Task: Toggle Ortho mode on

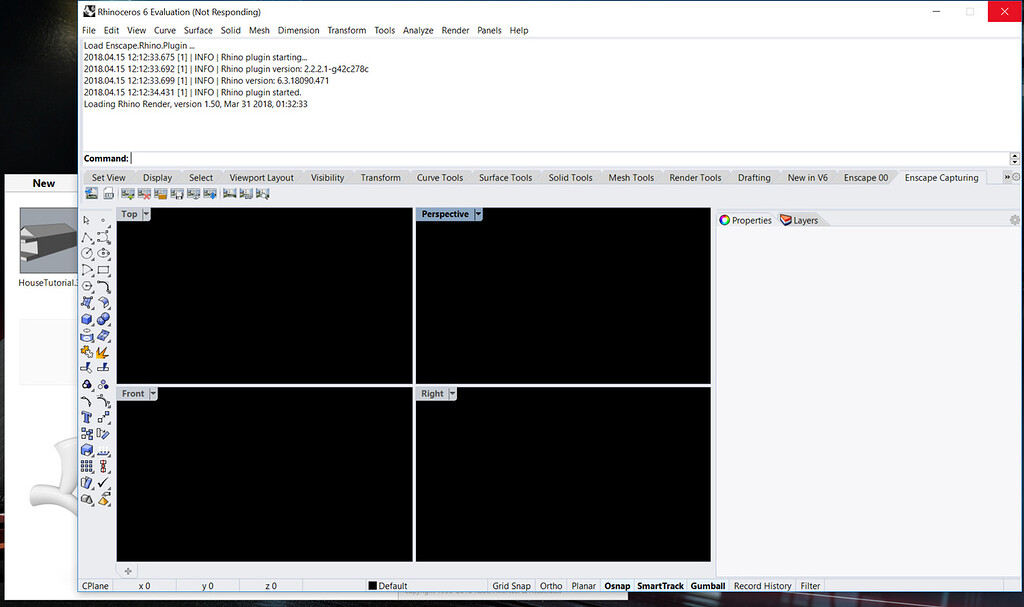Action: pyautogui.click(x=550, y=586)
